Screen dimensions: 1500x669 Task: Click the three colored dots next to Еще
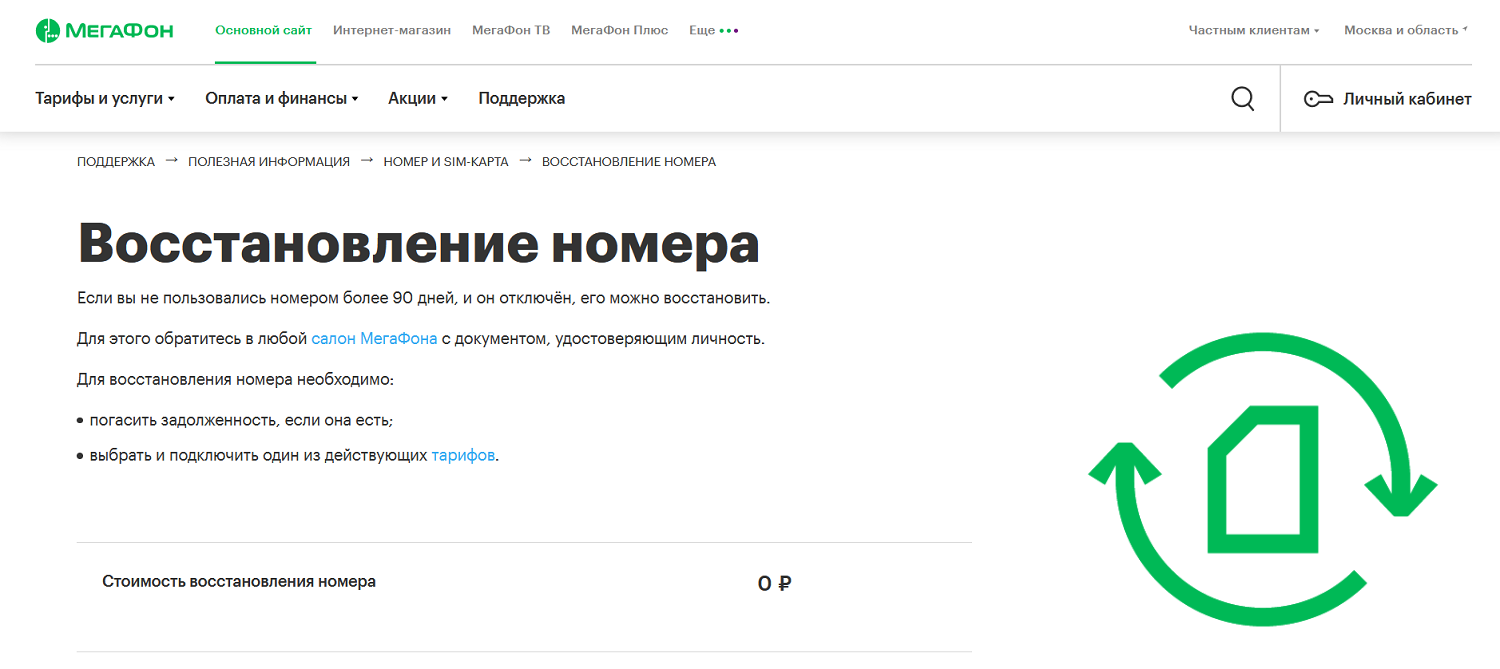(x=729, y=31)
